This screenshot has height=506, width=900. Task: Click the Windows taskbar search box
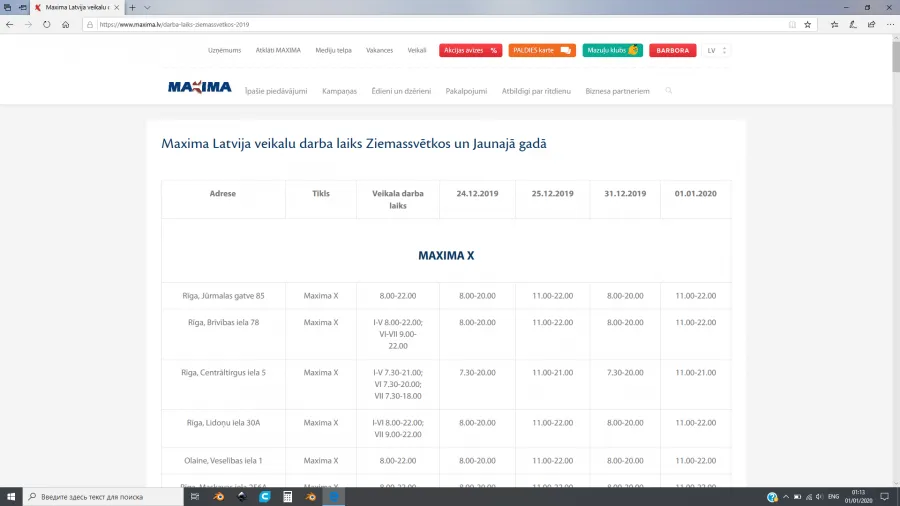click(x=103, y=497)
